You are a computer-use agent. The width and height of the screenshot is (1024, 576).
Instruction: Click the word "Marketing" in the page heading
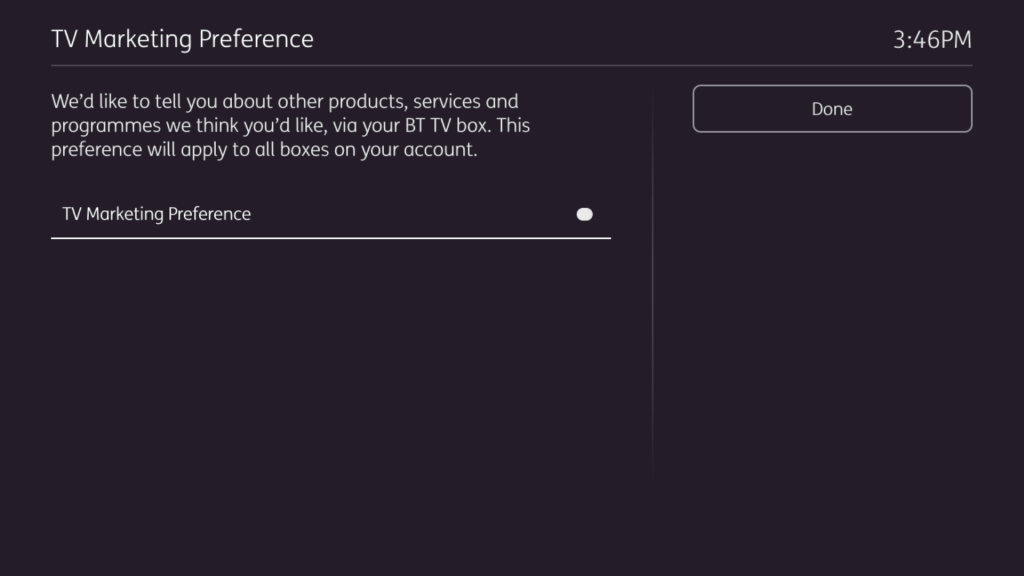(139, 39)
